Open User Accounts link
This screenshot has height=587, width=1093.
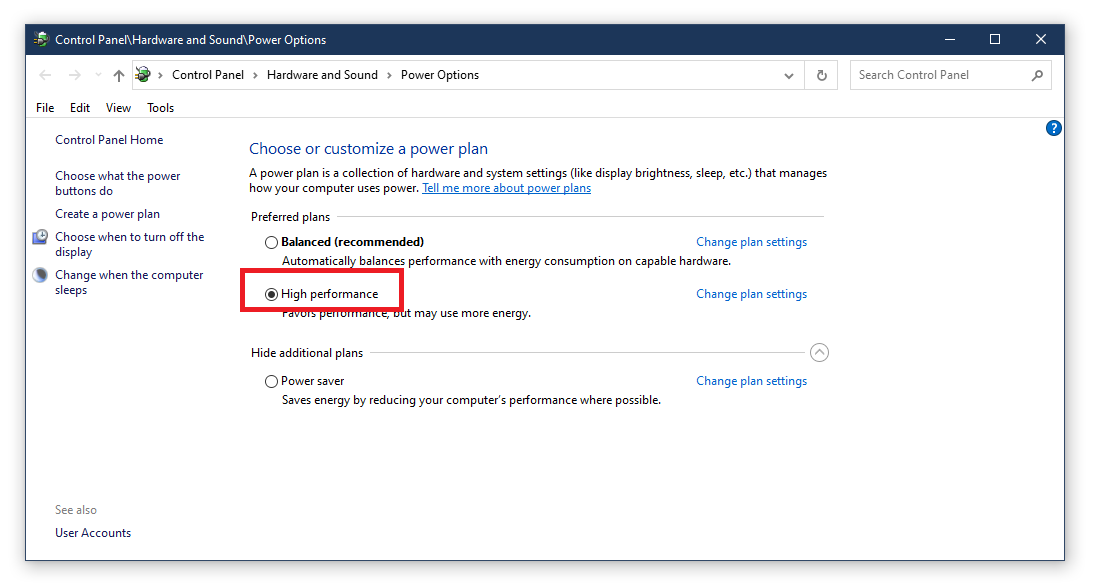[x=93, y=533]
